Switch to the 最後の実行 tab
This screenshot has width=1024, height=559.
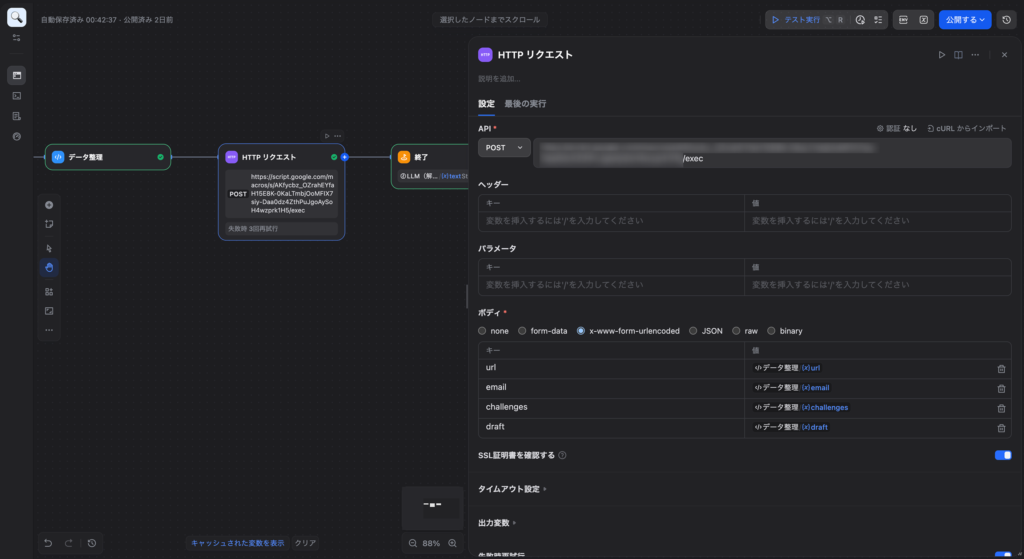pyautogui.click(x=525, y=104)
